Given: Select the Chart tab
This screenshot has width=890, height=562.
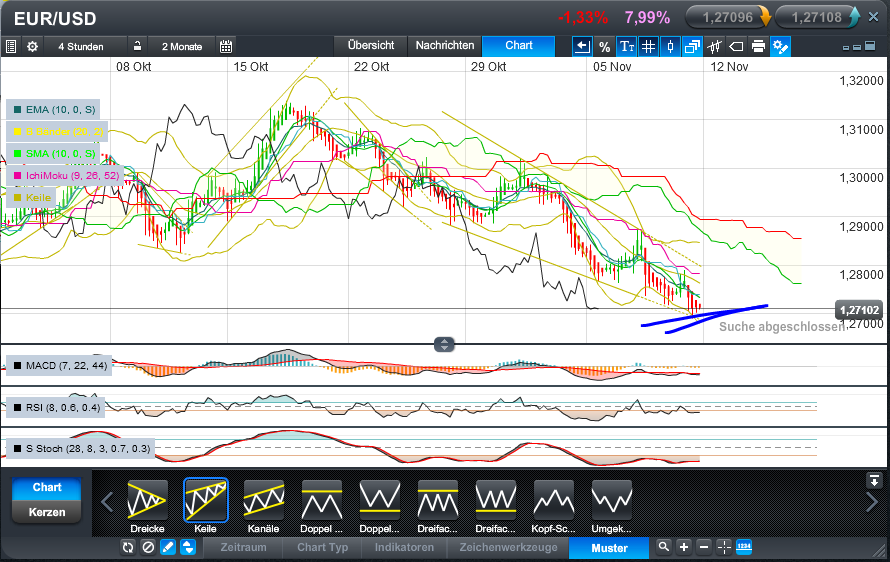Looking at the screenshot, I should pyautogui.click(x=519, y=45).
